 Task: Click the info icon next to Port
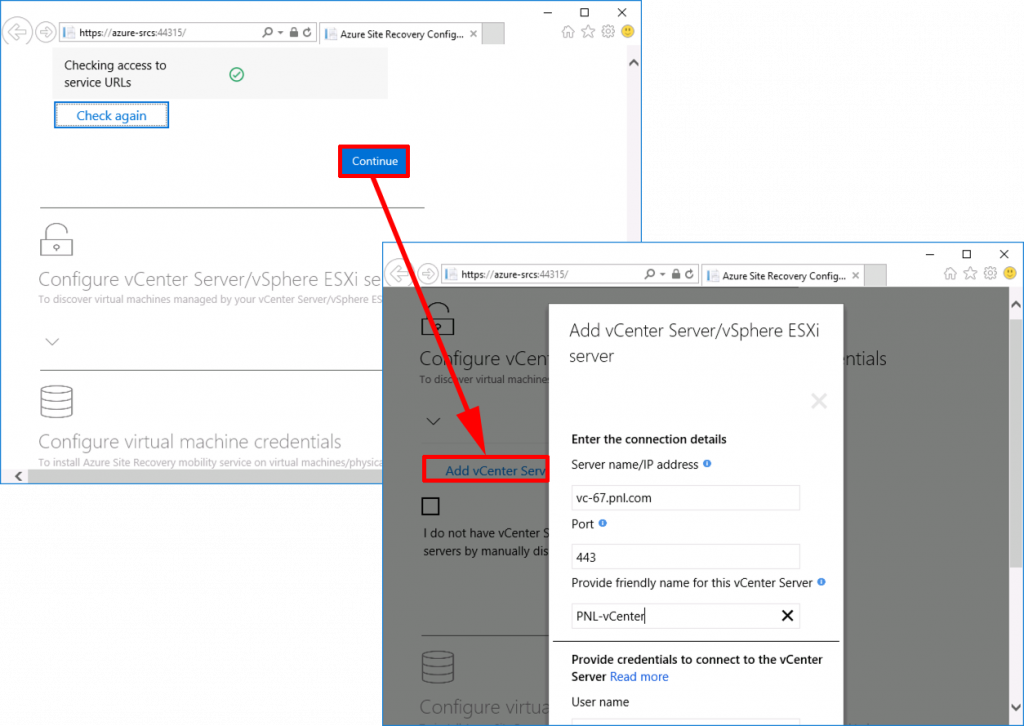pyautogui.click(x=605, y=524)
